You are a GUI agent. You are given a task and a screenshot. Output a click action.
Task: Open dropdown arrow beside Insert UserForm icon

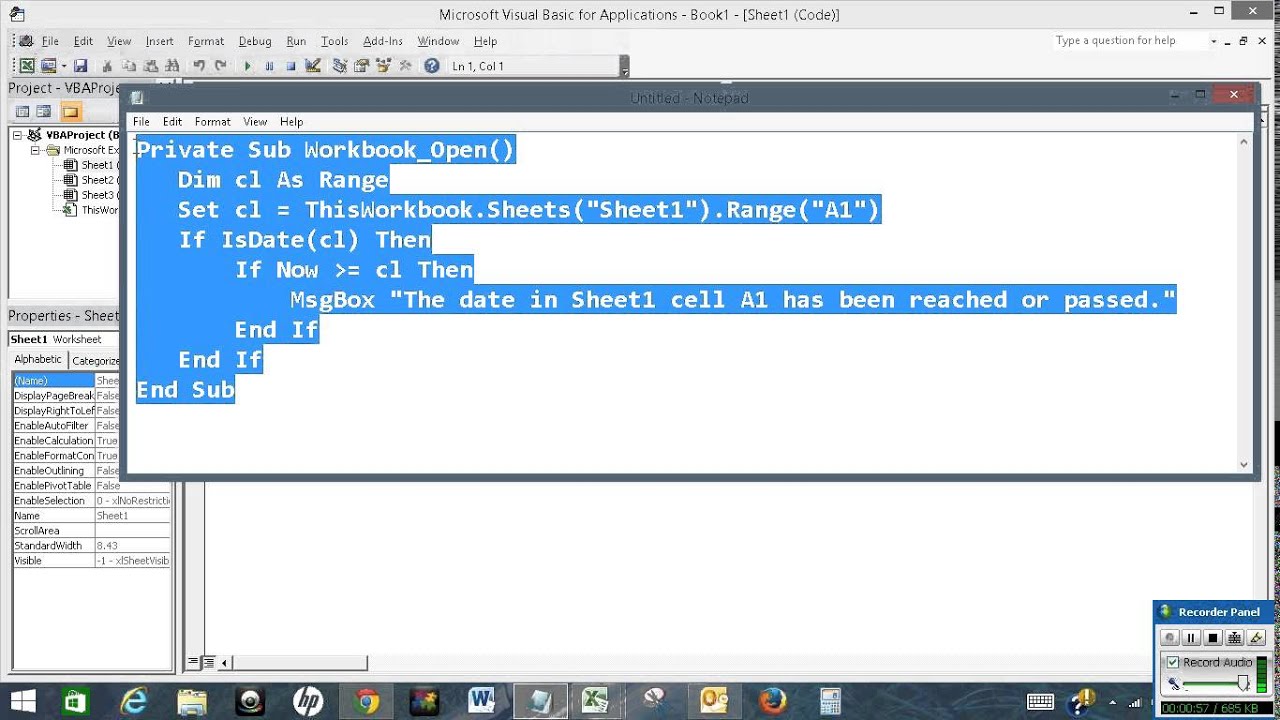coord(63,66)
